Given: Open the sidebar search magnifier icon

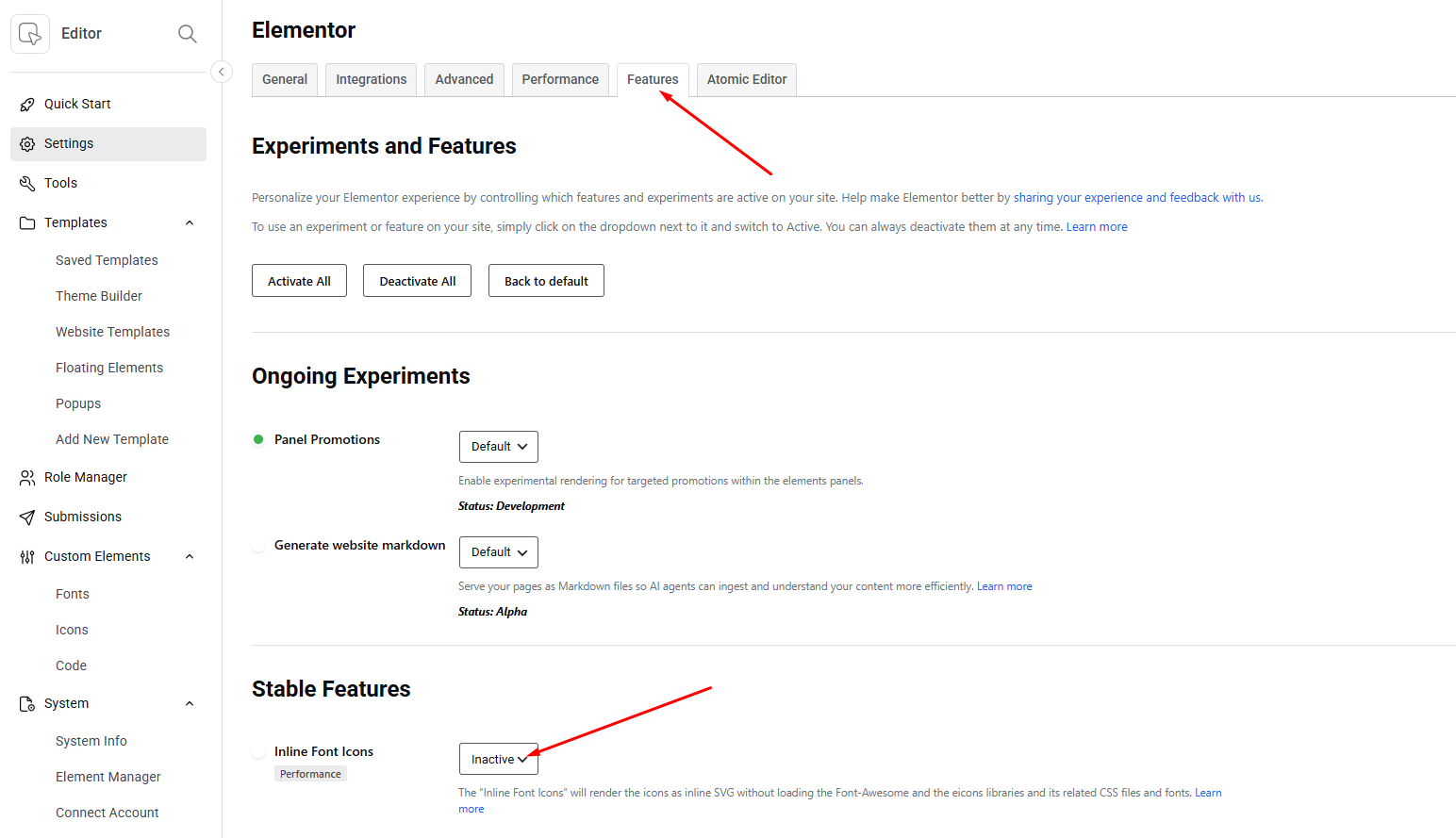Looking at the screenshot, I should click(188, 34).
